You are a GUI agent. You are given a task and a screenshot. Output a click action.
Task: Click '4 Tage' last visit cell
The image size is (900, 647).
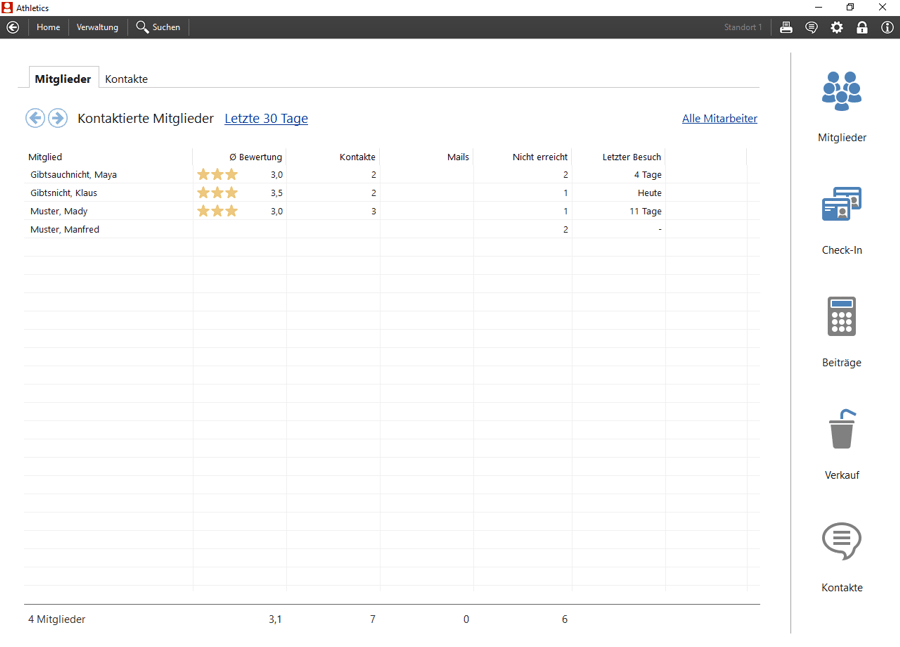[647, 175]
